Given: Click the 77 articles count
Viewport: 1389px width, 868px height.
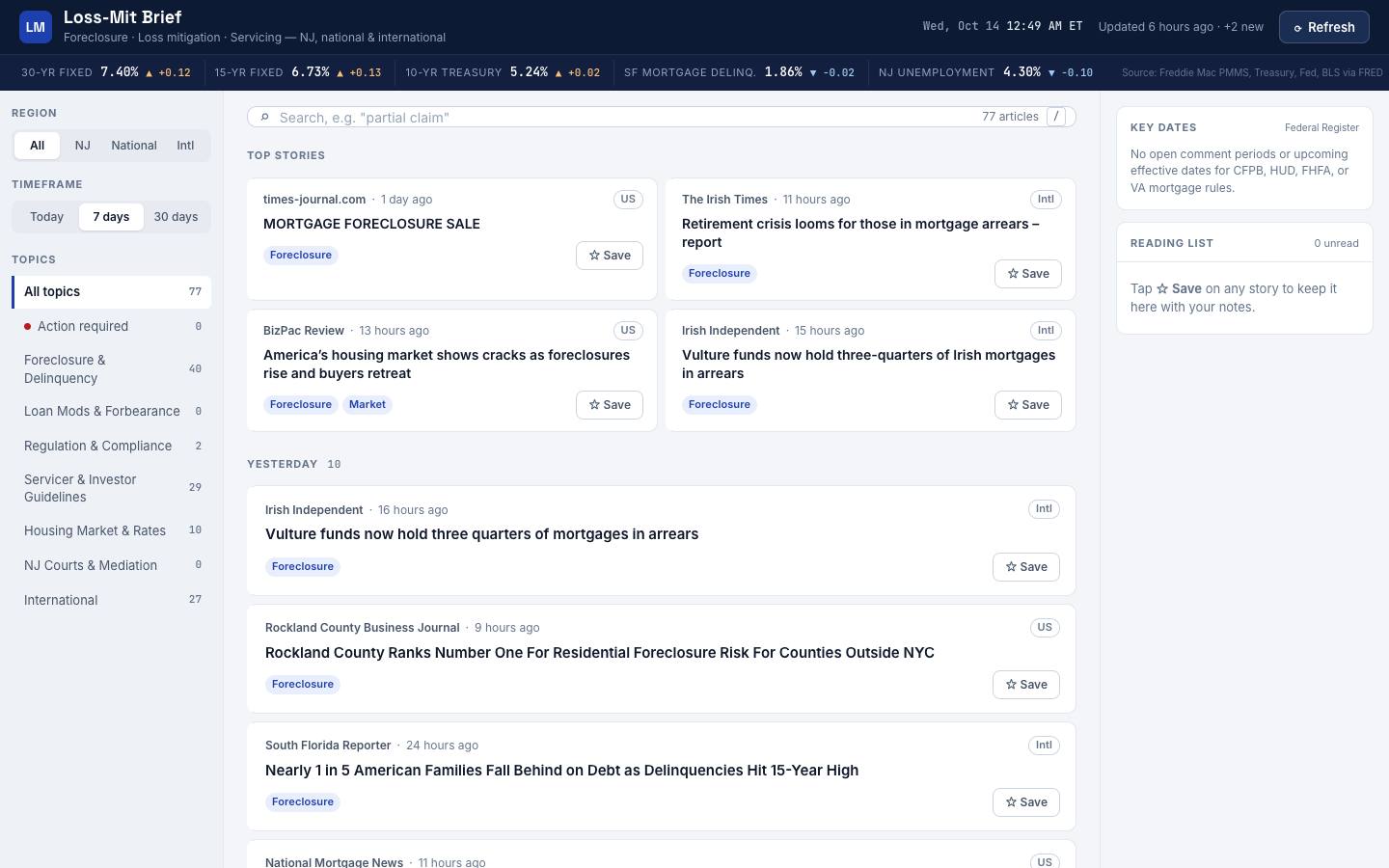Looking at the screenshot, I should coord(1010,117).
